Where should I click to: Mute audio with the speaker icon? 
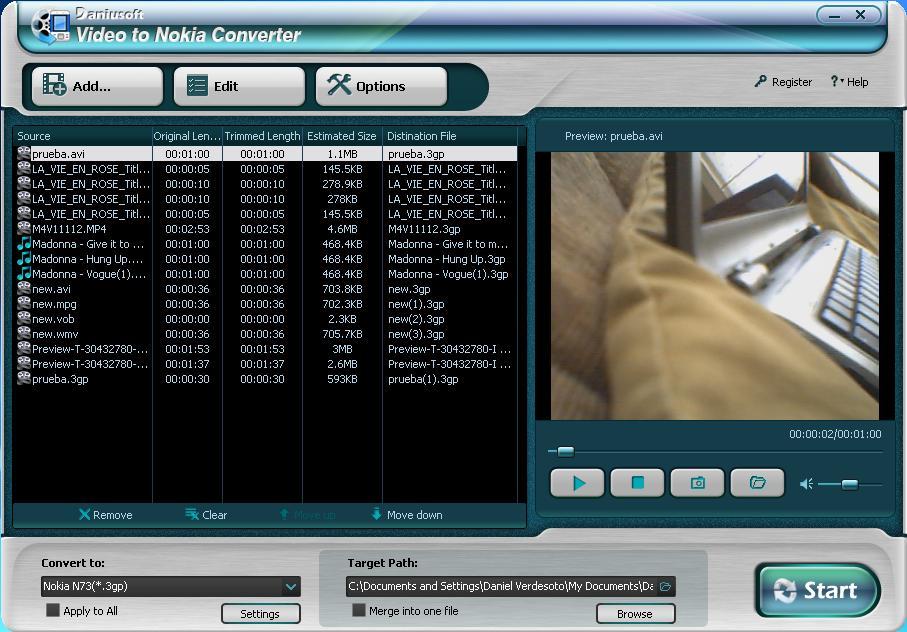(806, 484)
